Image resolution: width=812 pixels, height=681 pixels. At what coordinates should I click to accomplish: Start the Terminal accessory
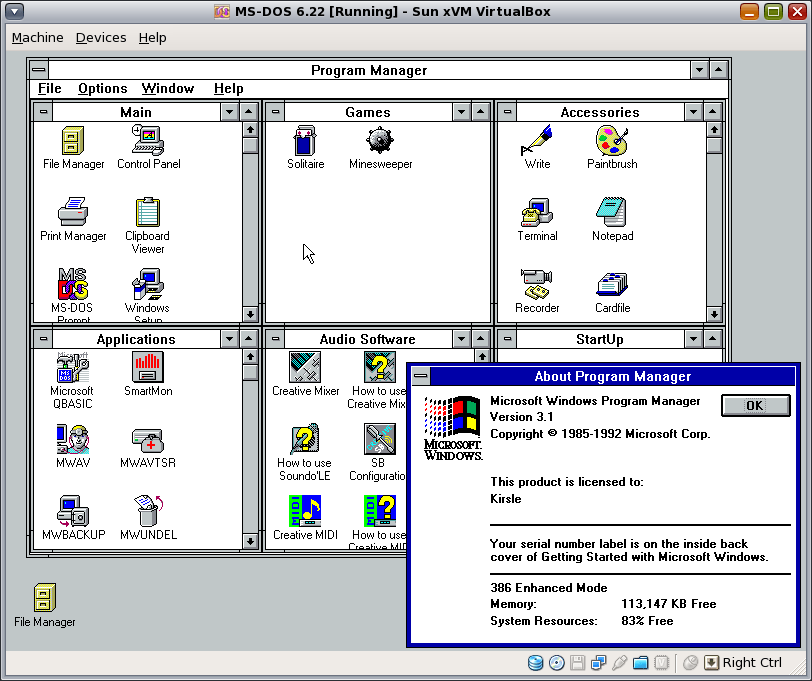click(537, 212)
